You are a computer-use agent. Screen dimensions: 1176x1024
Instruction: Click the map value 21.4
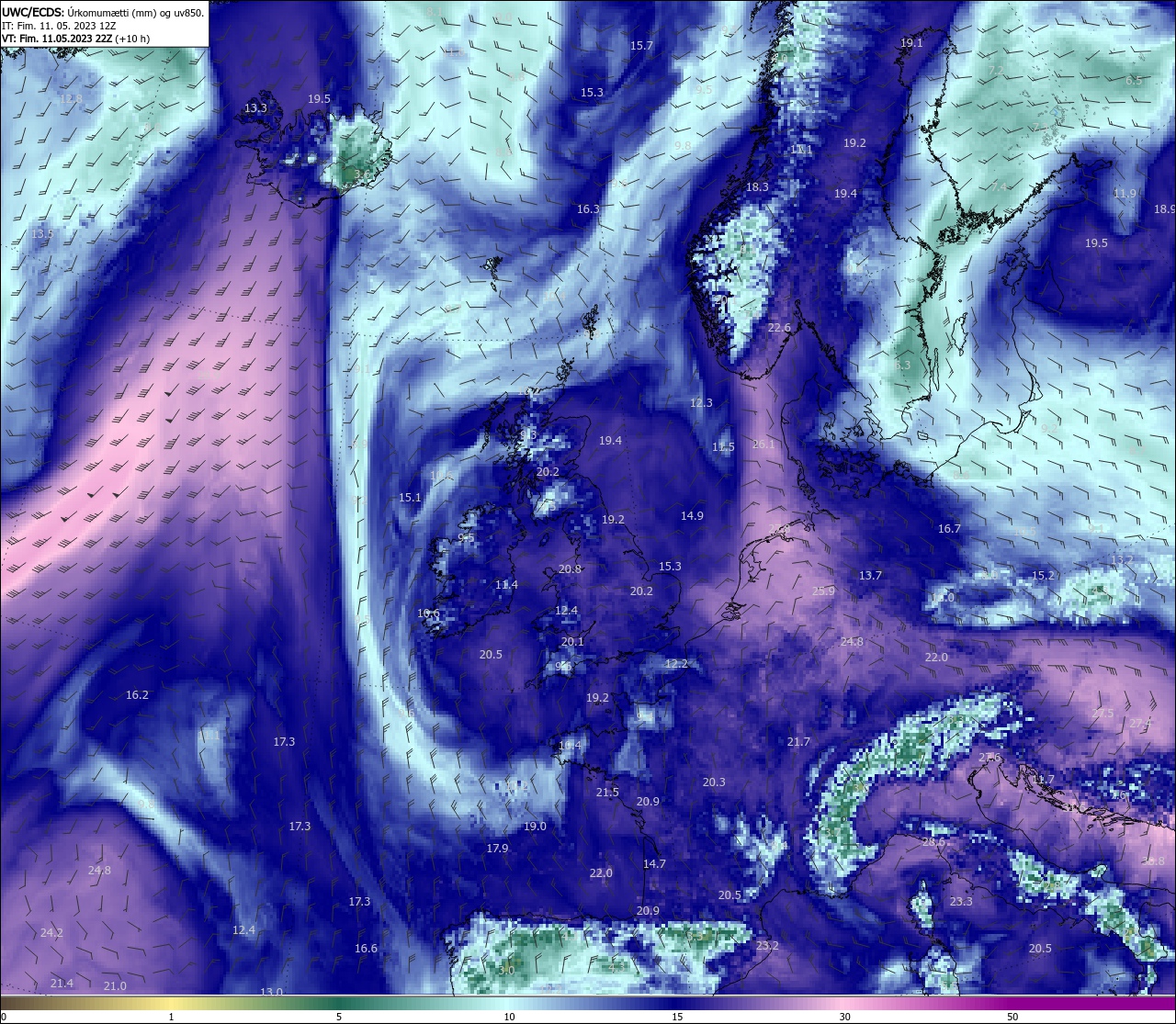tap(62, 983)
